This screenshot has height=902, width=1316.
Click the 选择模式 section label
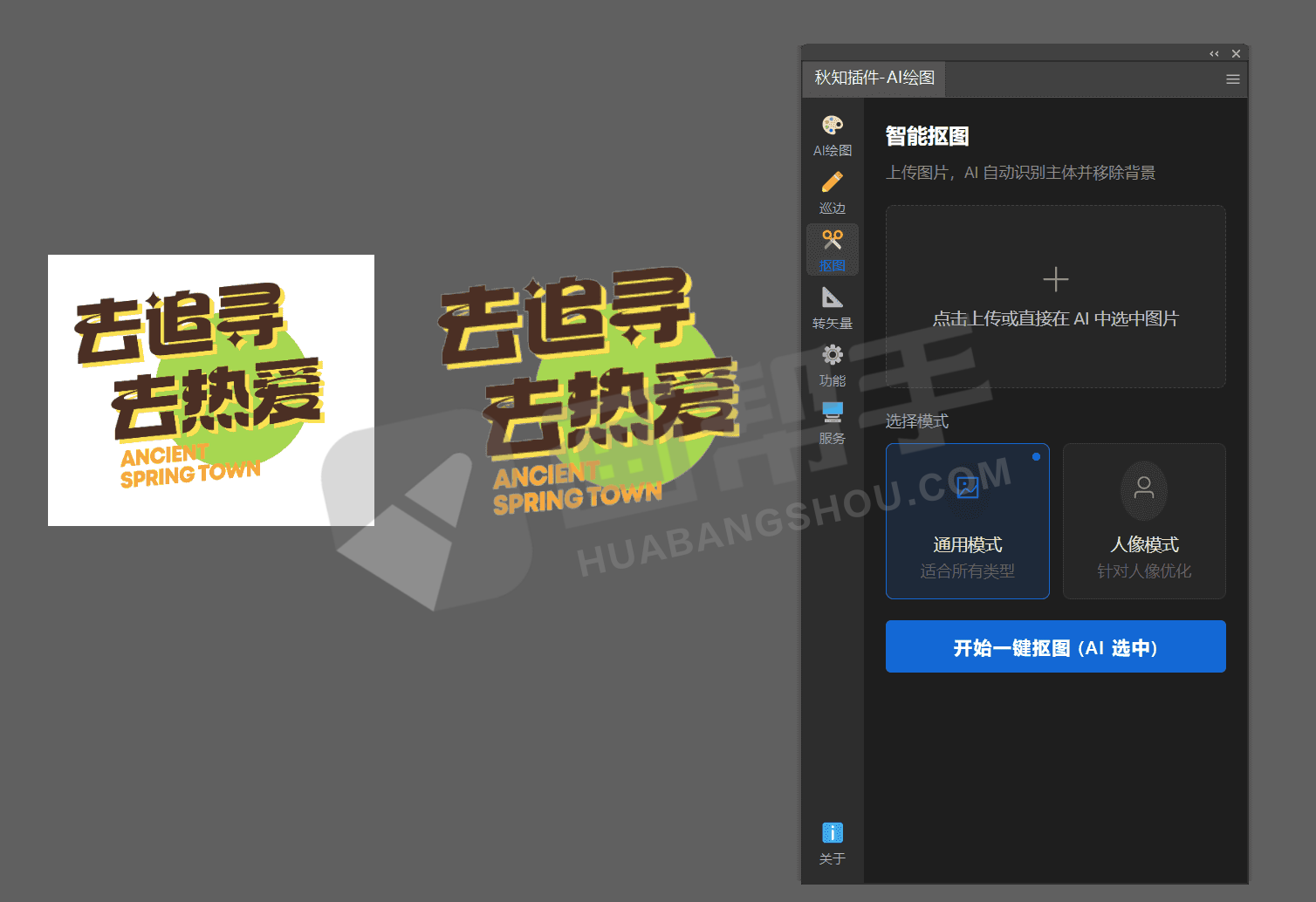[916, 421]
